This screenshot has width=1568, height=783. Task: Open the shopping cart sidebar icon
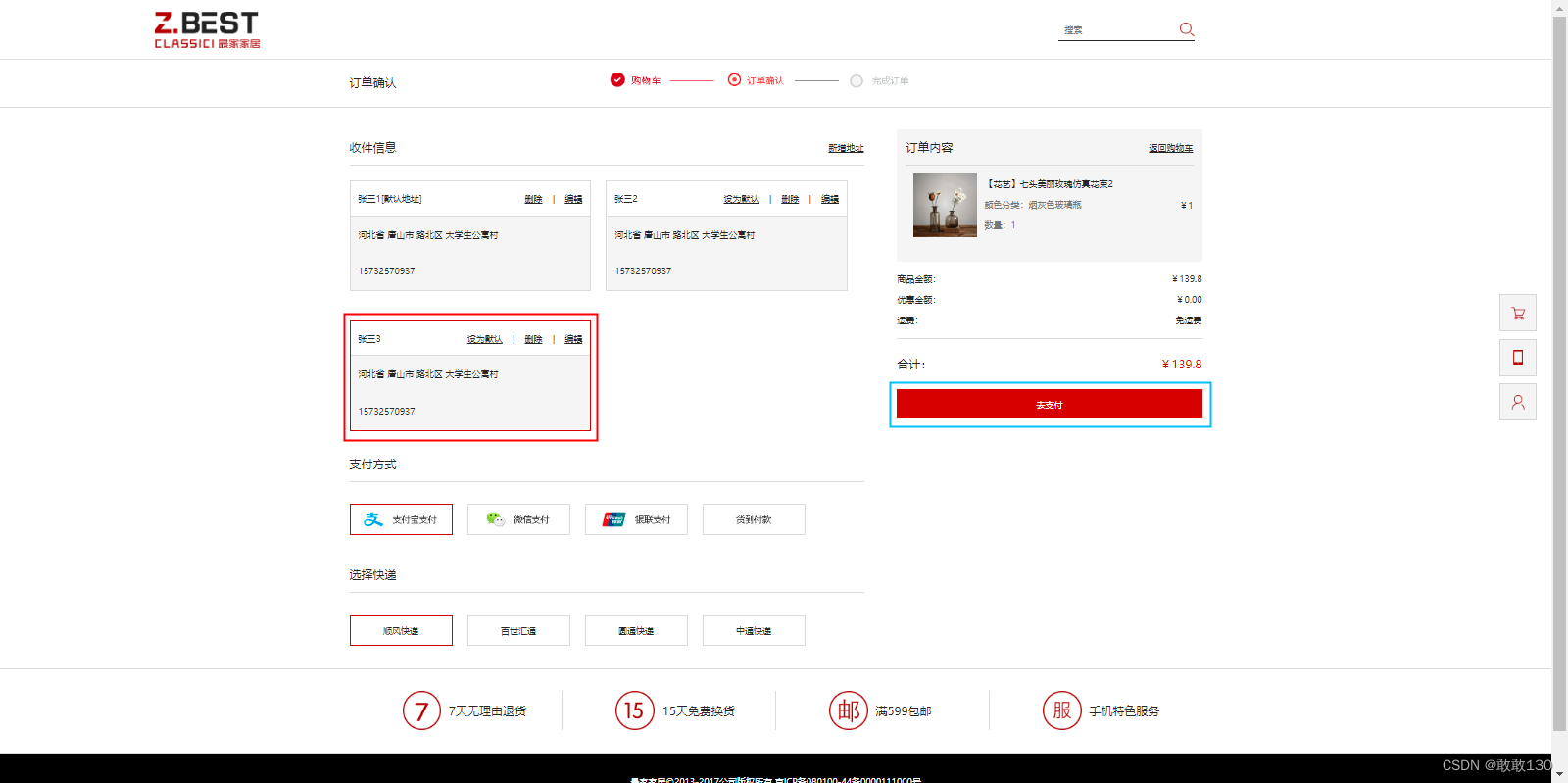click(x=1517, y=314)
